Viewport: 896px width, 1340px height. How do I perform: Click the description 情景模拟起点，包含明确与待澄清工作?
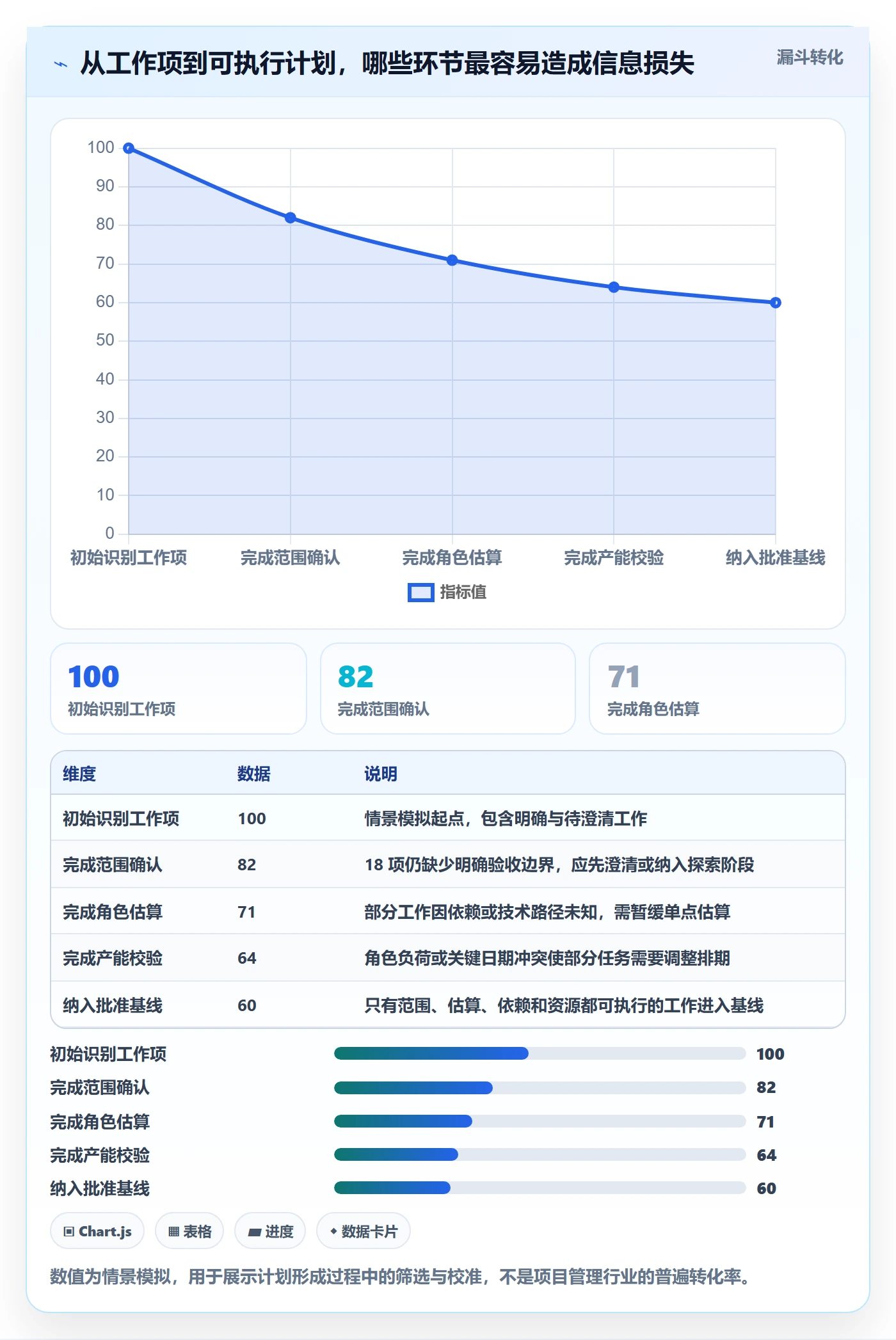pyautogui.click(x=506, y=818)
